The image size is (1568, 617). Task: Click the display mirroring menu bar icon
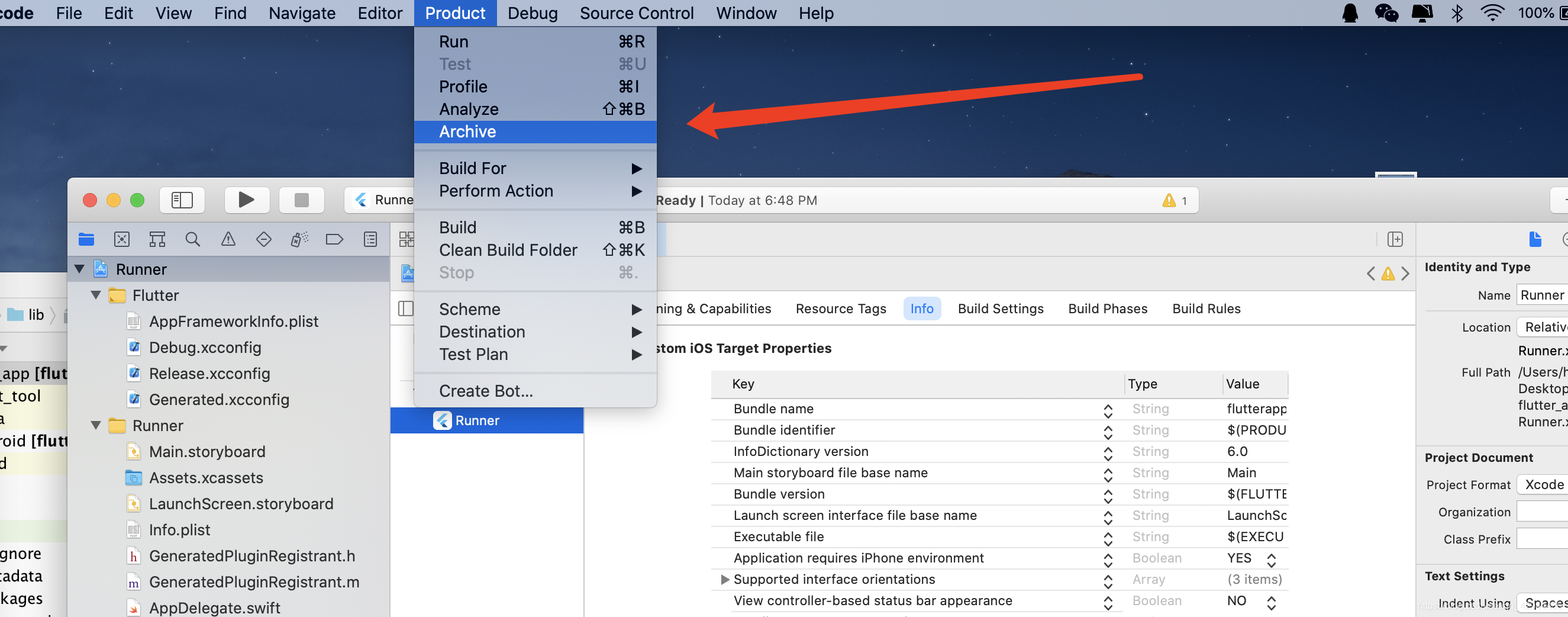coord(1422,13)
